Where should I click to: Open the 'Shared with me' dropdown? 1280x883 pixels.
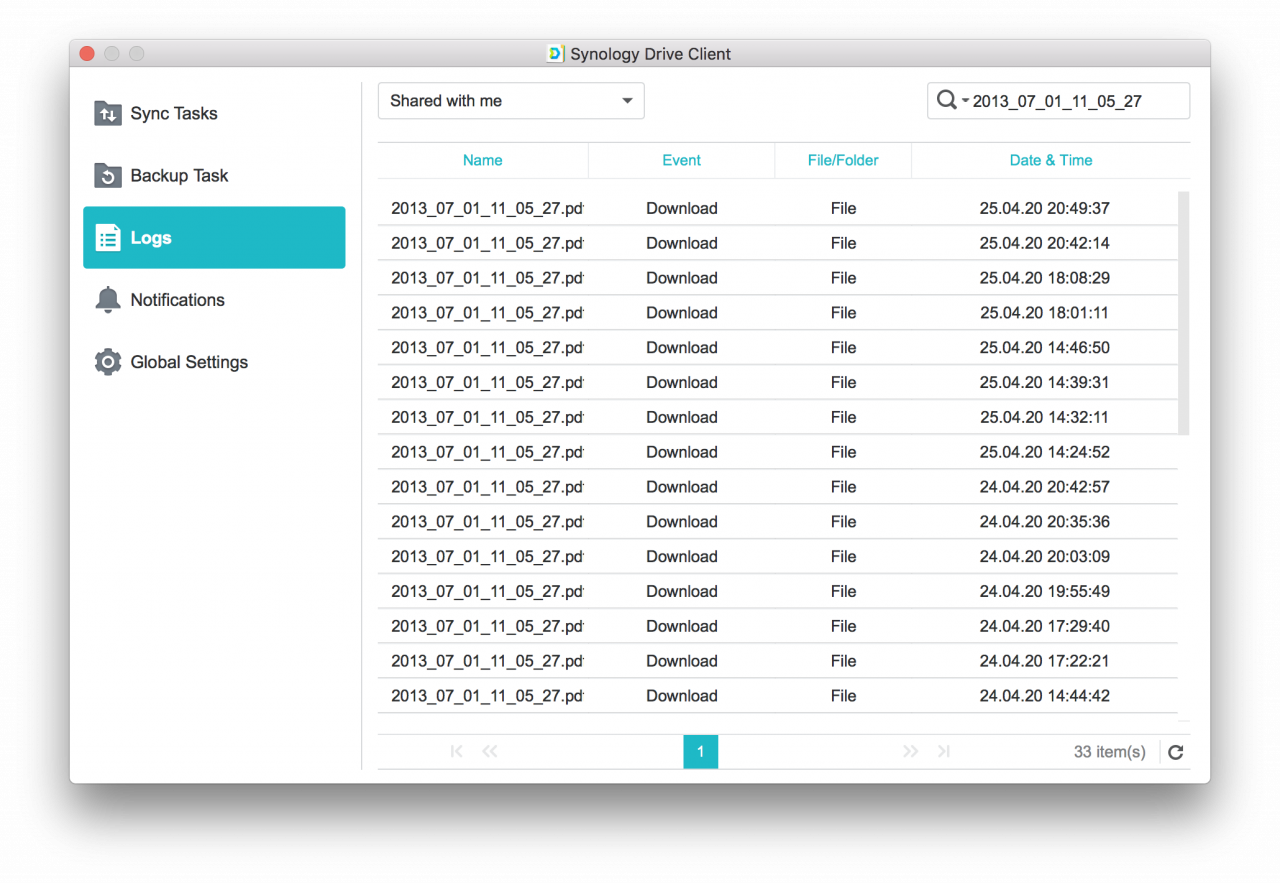(x=511, y=101)
